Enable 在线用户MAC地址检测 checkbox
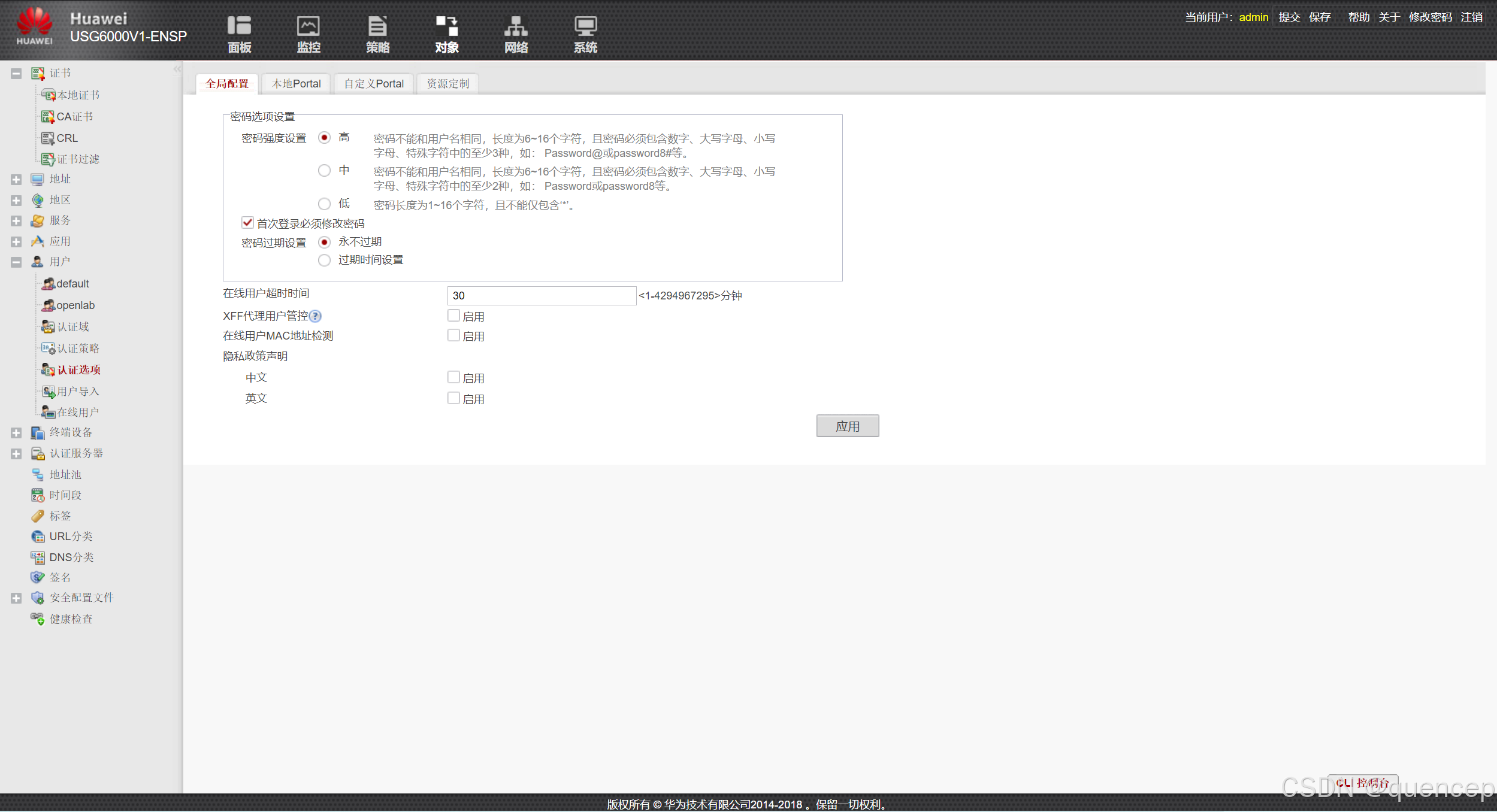This screenshot has width=1497, height=812. pyautogui.click(x=453, y=335)
